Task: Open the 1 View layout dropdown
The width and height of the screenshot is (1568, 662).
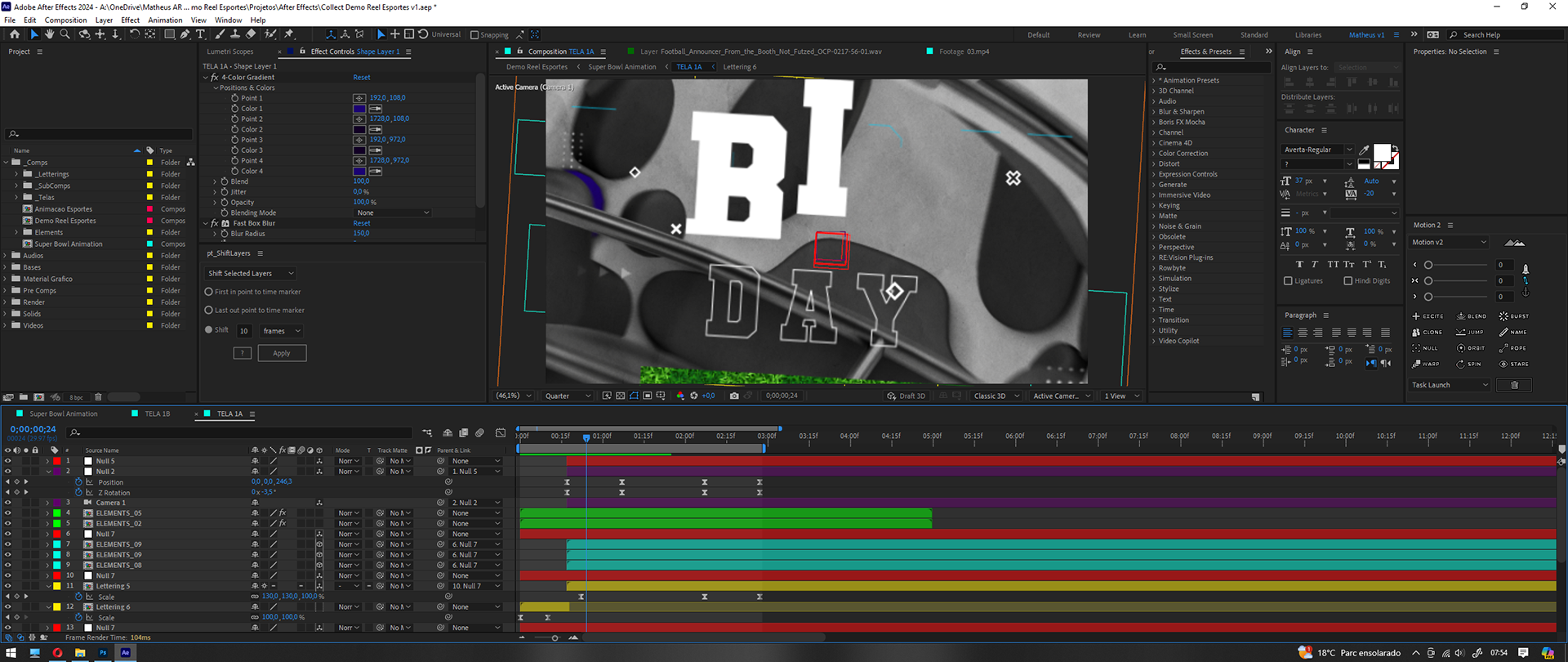Action: 1122,396
